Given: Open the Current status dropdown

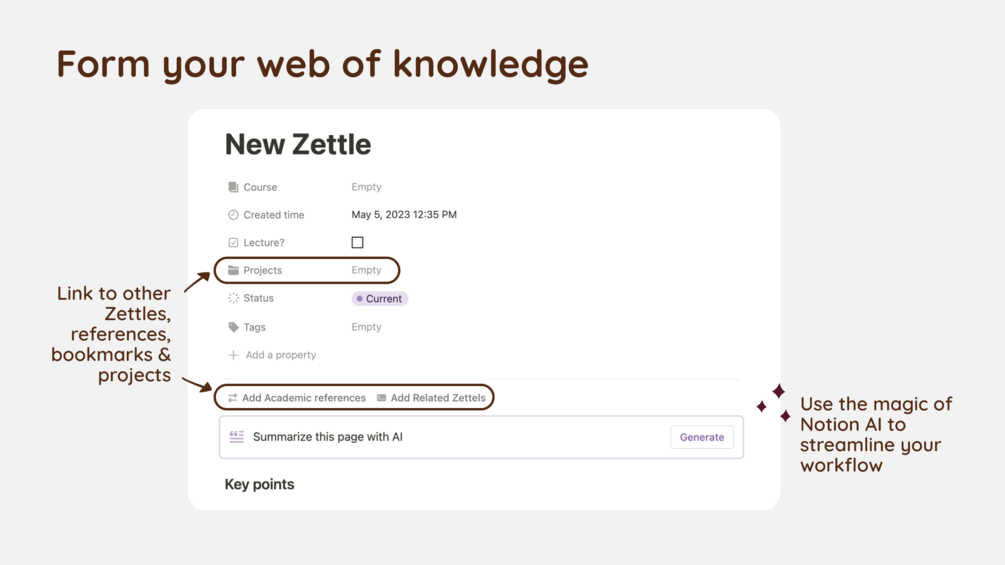Looking at the screenshot, I should pyautogui.click(x=379, y=299).
